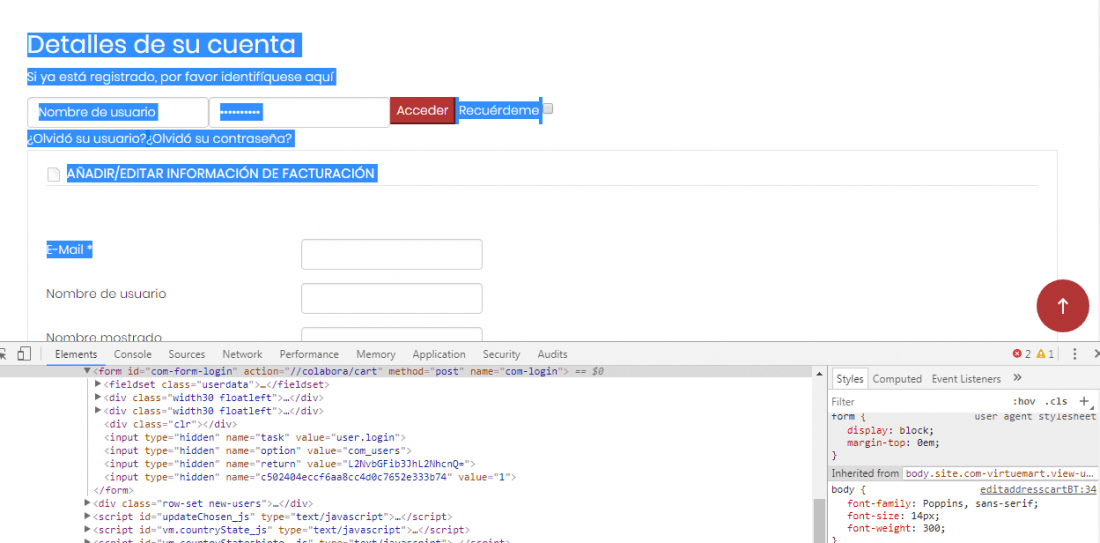The image size is (1100, 543).
Task: Open the Audits tab
Action: click(552, 354)
